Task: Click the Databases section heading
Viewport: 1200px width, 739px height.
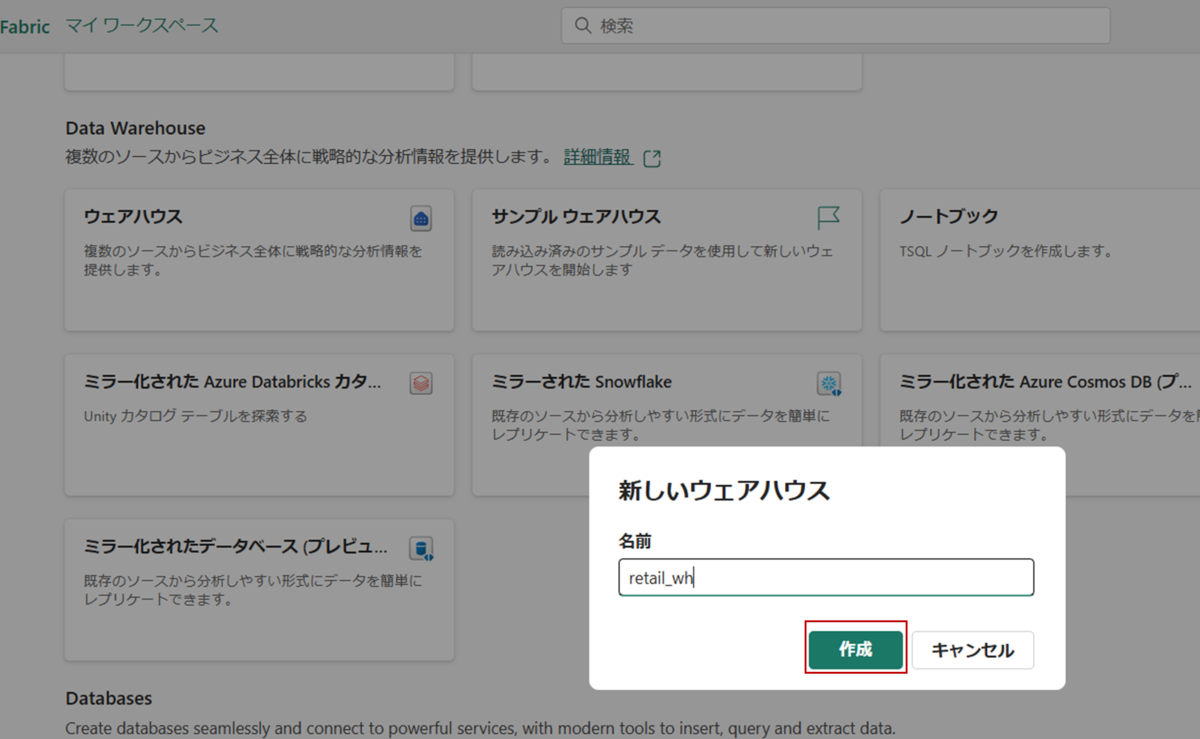Action: tap(109, 698)
